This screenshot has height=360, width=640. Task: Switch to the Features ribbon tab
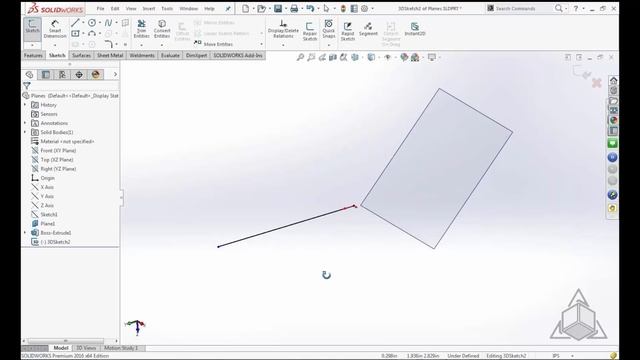[33, 56]
